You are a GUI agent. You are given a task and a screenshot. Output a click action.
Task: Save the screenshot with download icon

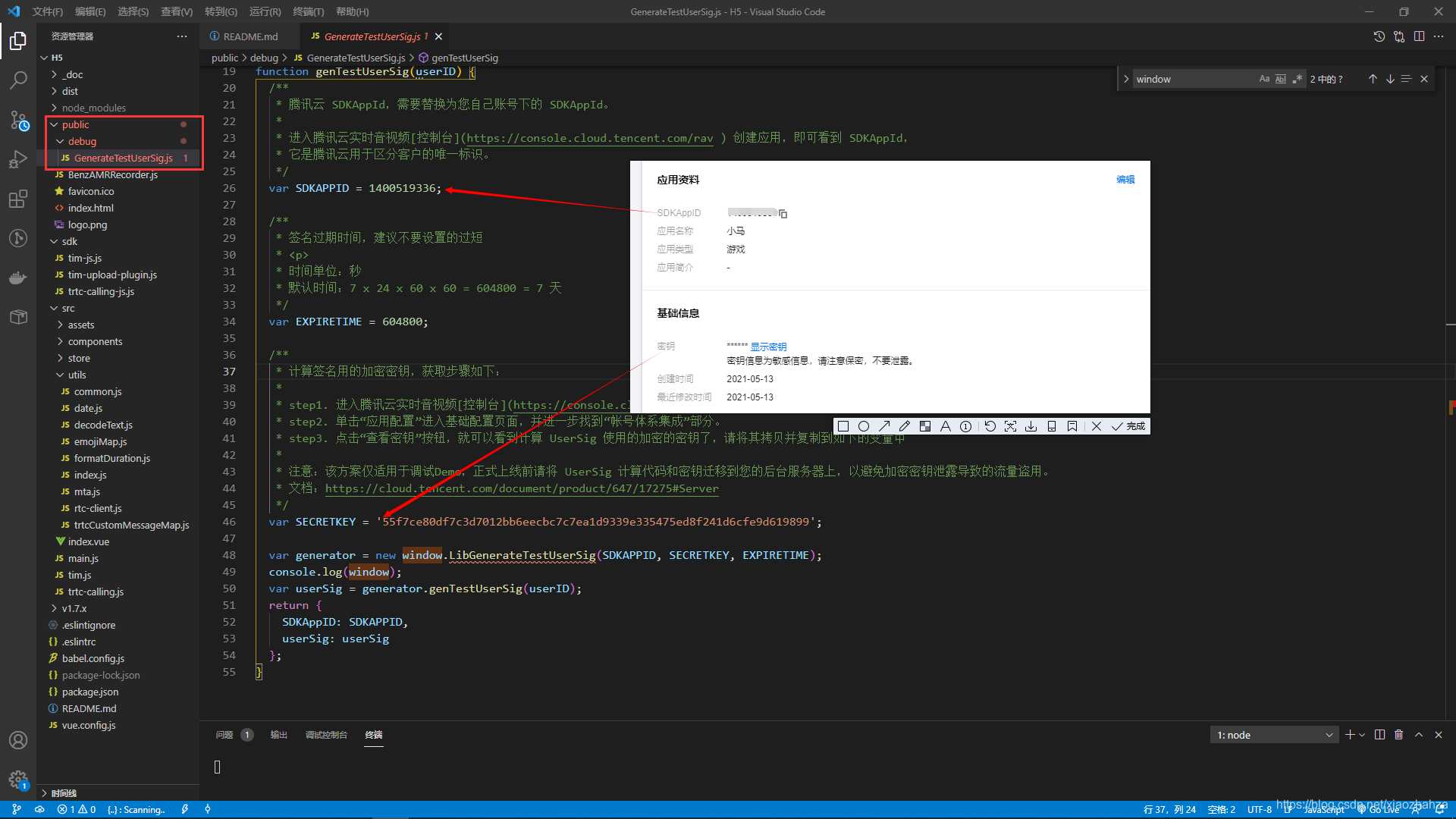pyautogui.click(x=1031, y=426)
